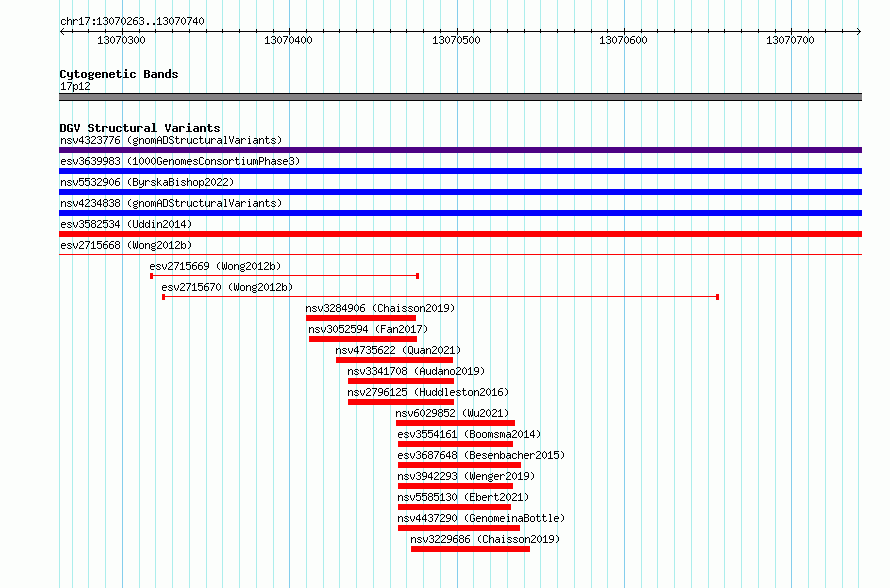Click the nsv5532906 ByrskaBishop2022 variant bar

tap(460, 192)
